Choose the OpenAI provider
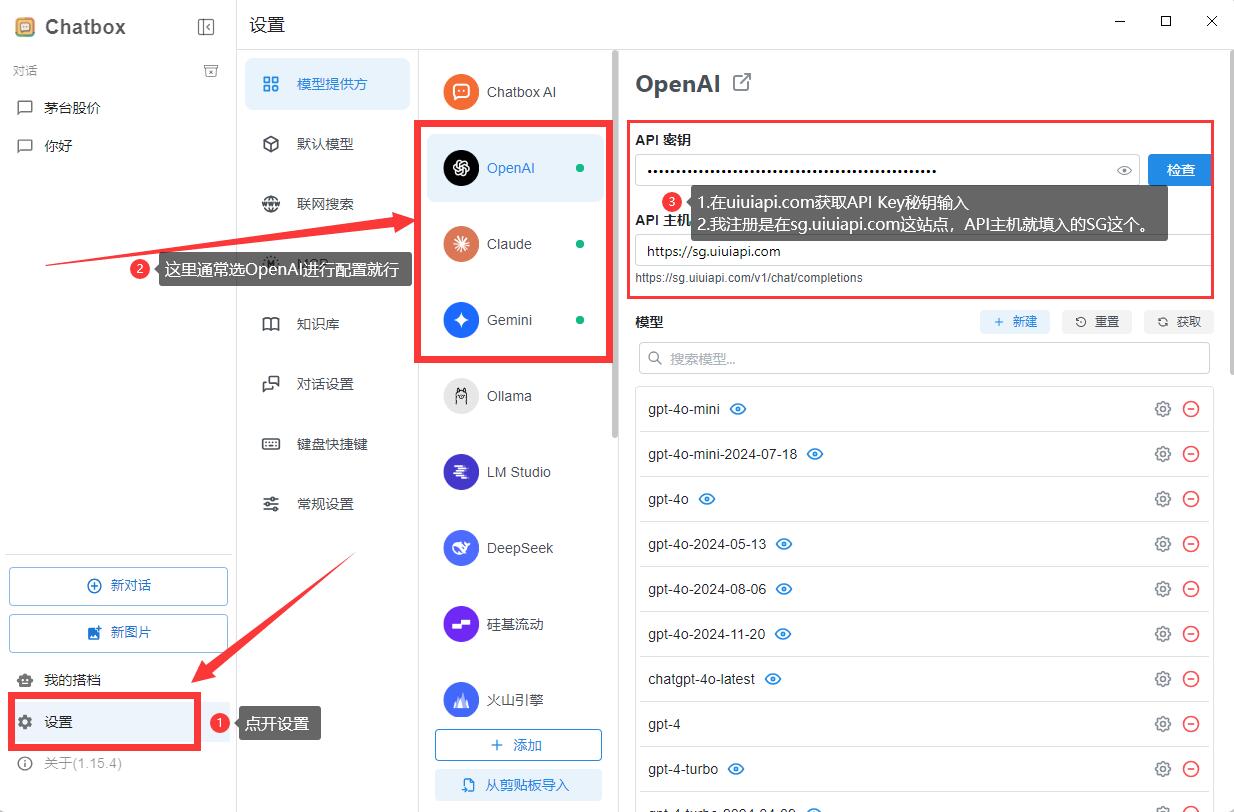The image size is (1234, 812). [x=515, y=168]
